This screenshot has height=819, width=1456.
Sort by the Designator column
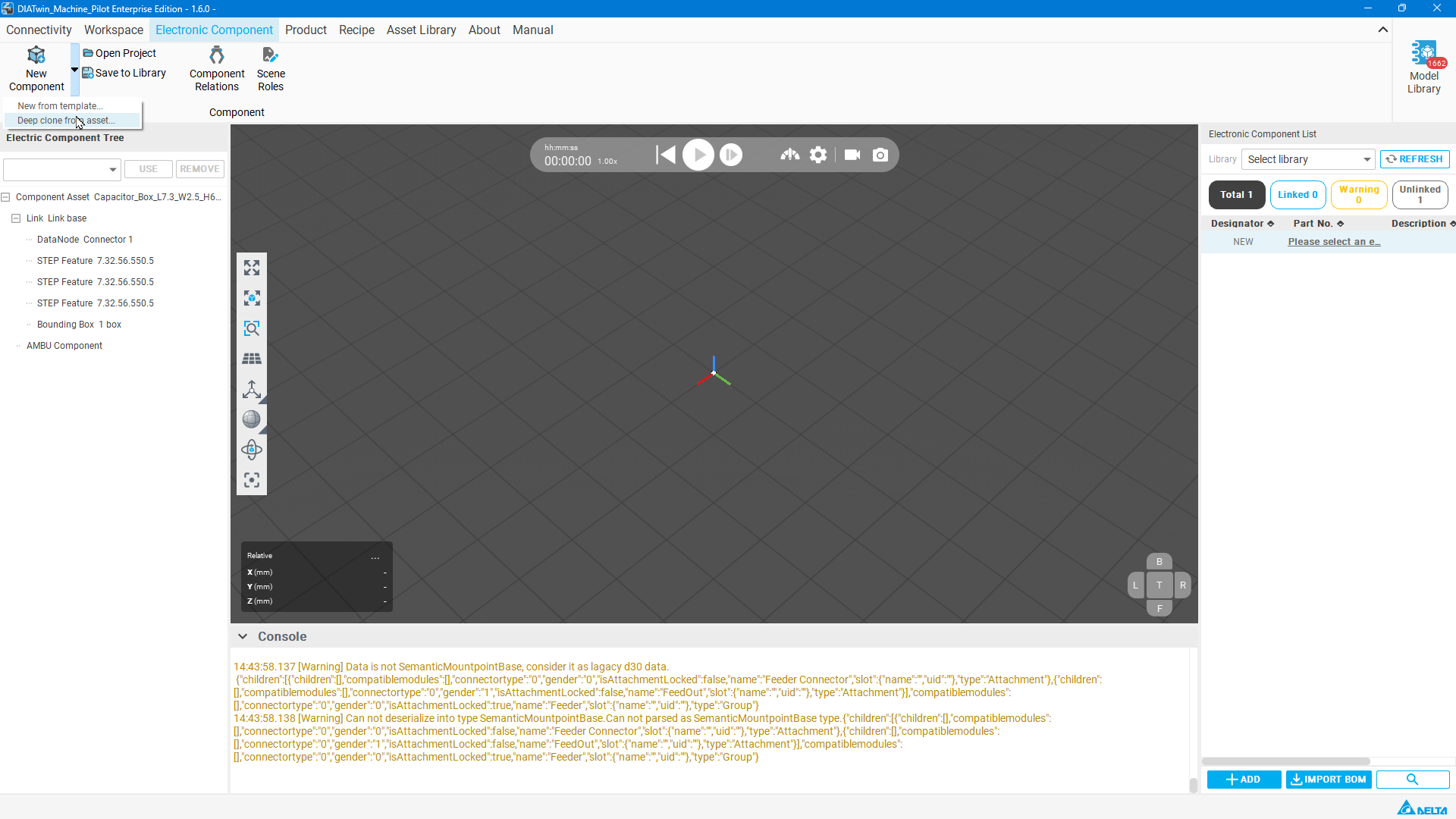click(x=1242, y=224)
